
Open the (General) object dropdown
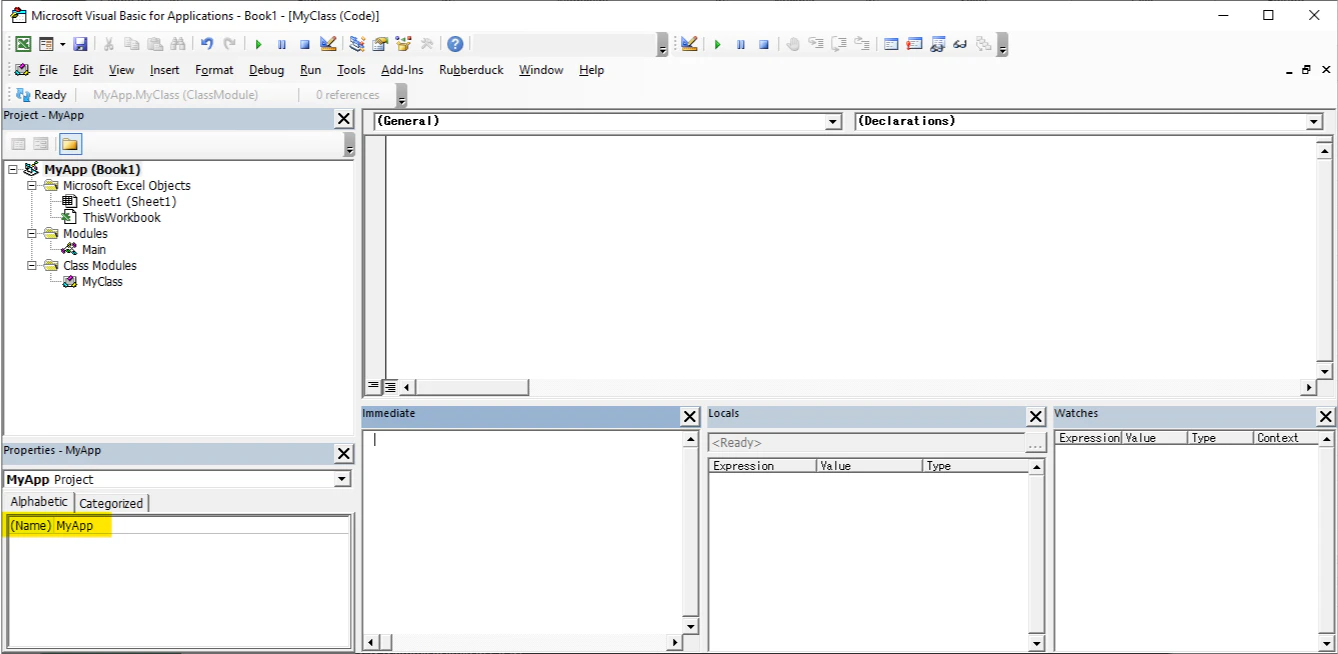tap(833, 122)
